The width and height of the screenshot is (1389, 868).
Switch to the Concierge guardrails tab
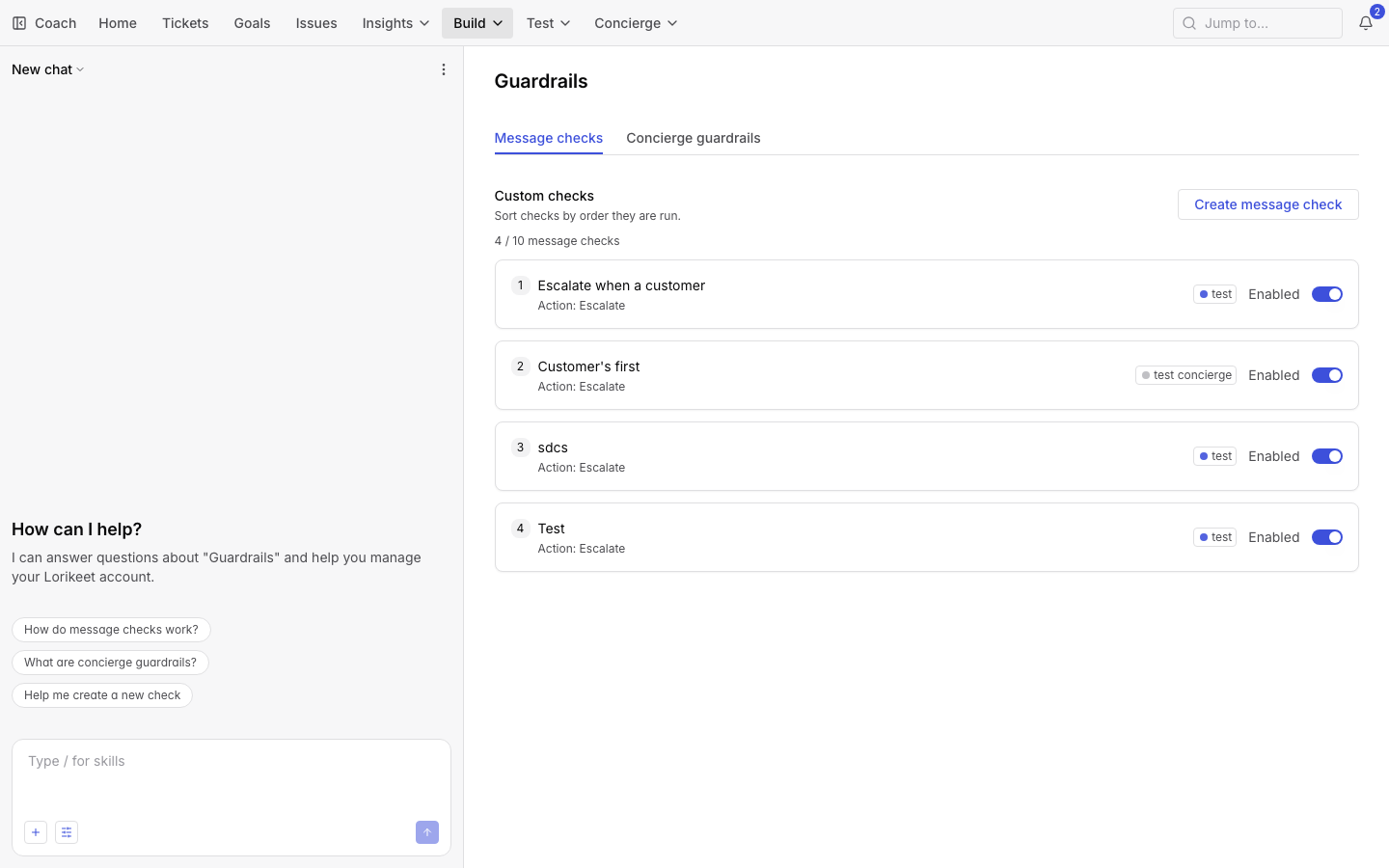pyautogui.click(x=694, y=138)
